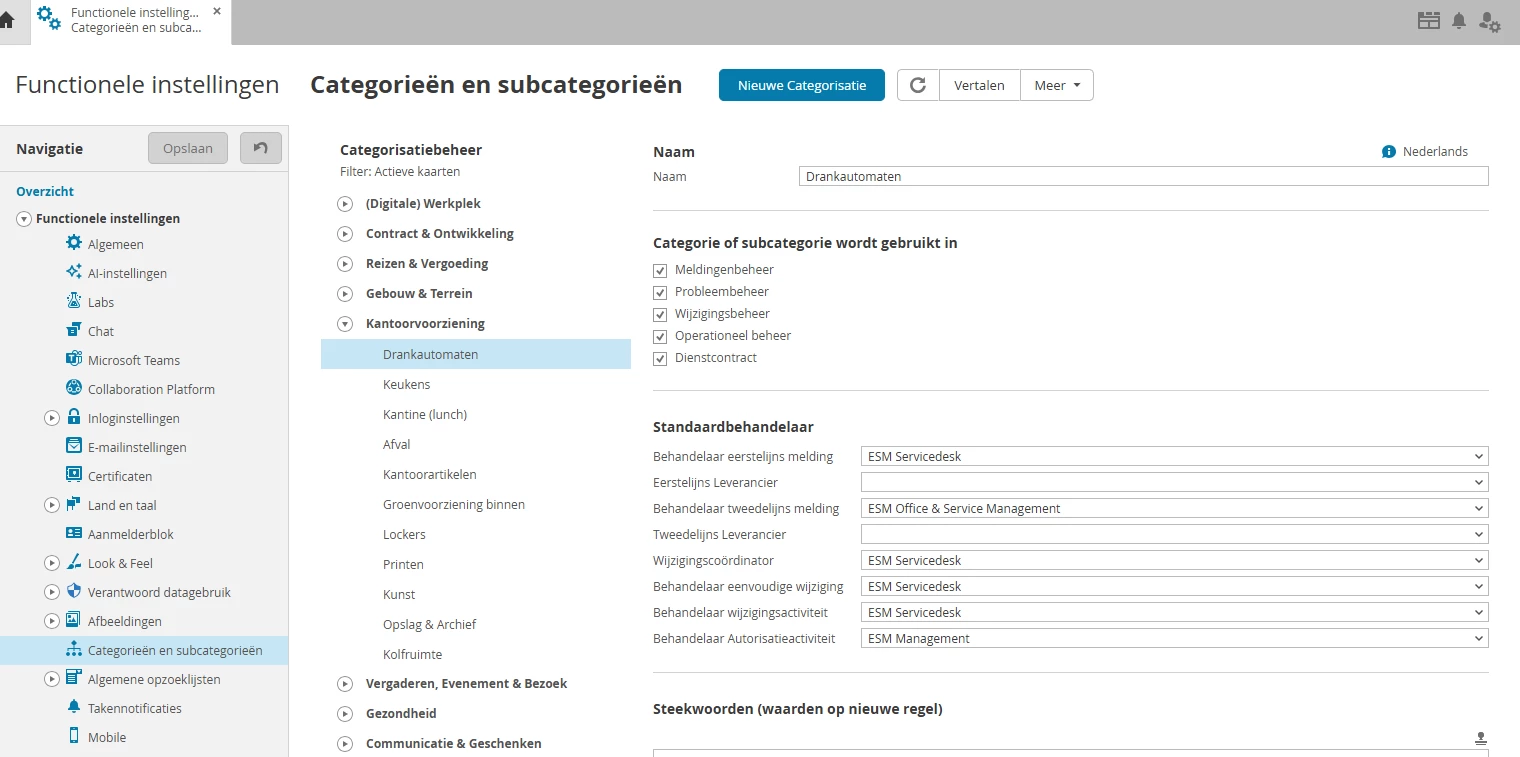Open Verantwoord datagebruik shield icon
1520x757 pixels.
[x=74, y=591]
